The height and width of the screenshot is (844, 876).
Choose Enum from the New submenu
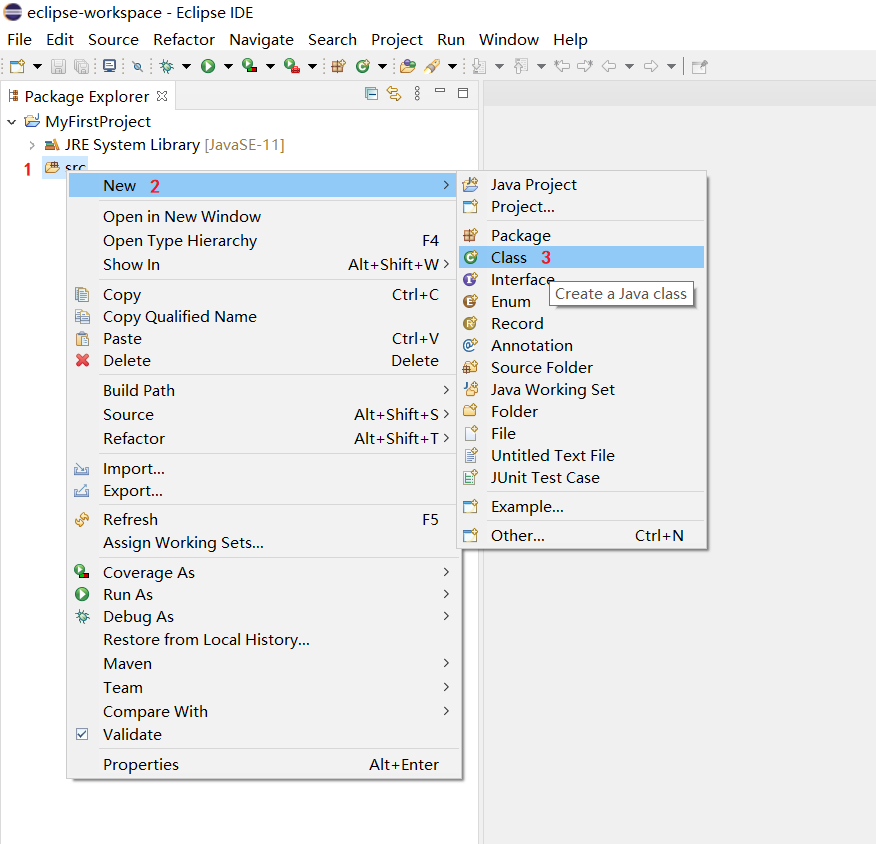coord(582,302)
